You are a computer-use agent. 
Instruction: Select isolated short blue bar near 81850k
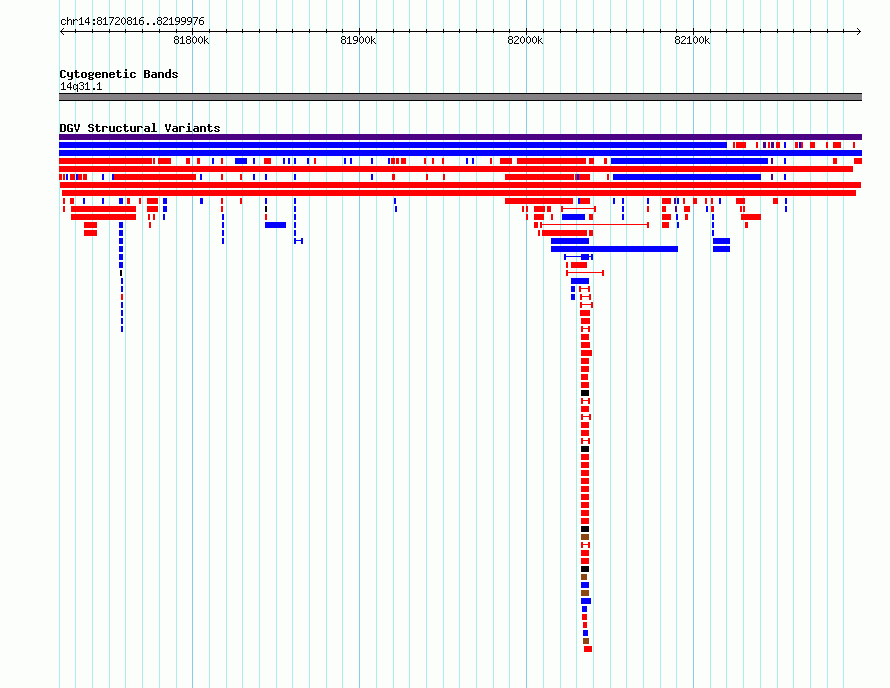tap(275, 225)
